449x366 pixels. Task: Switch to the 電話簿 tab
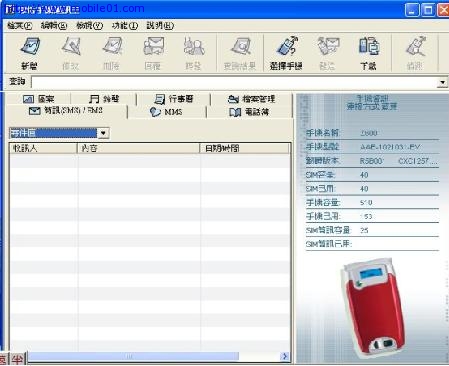click(x=249, y=112)
